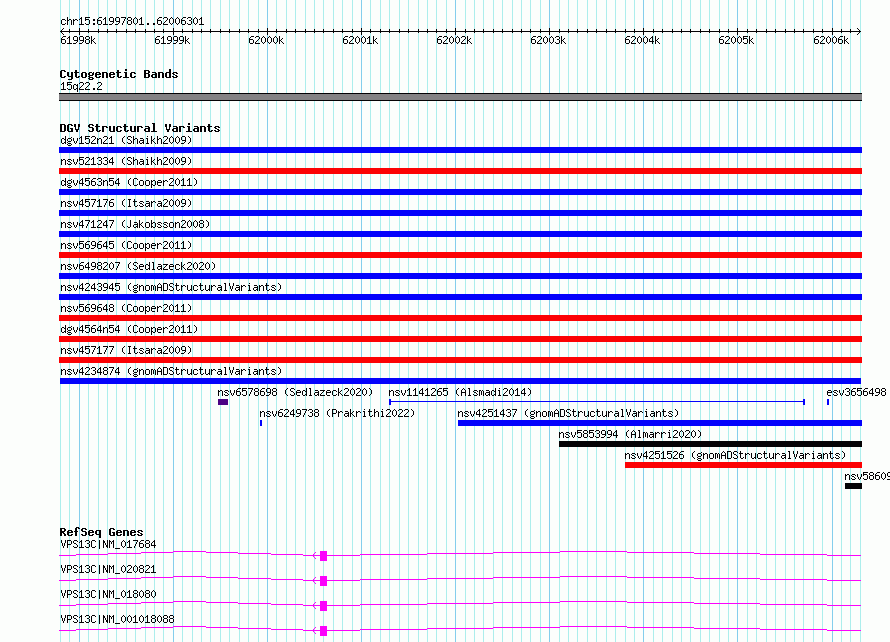
Task: Click the 62002k mark on the ruler
Action: tap(454, 40)
